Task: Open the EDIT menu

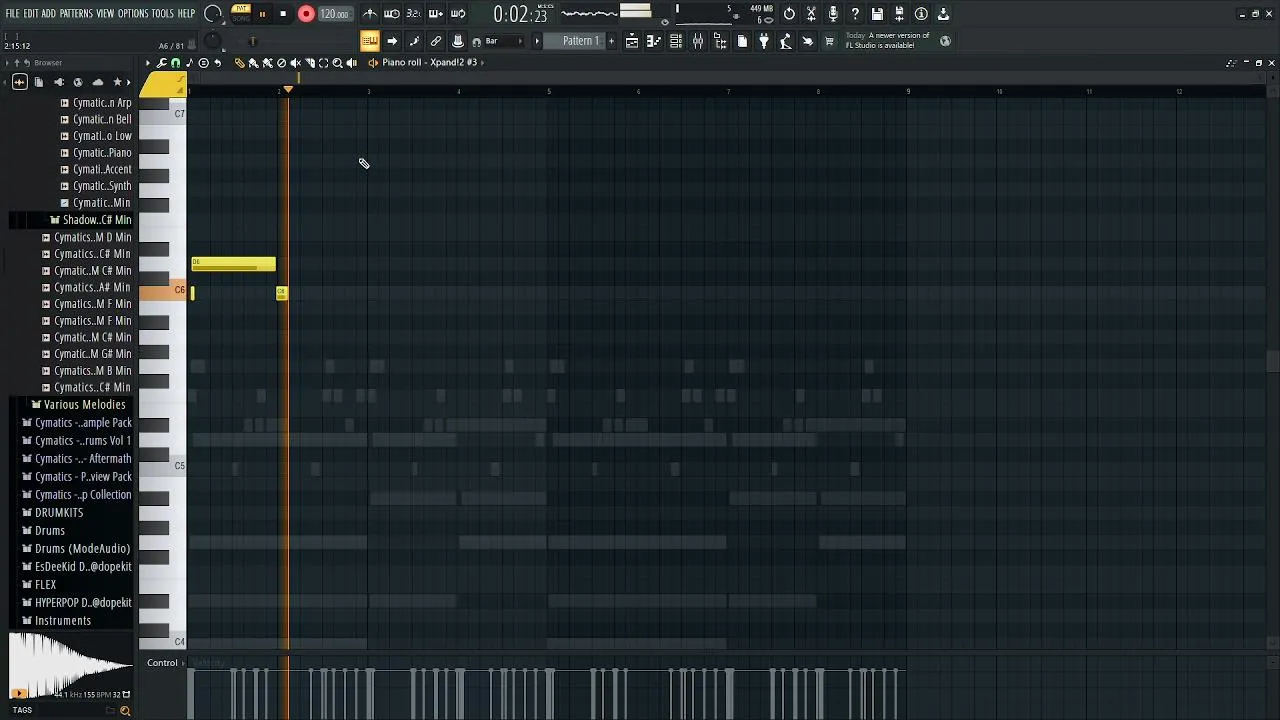Action: 31,13
